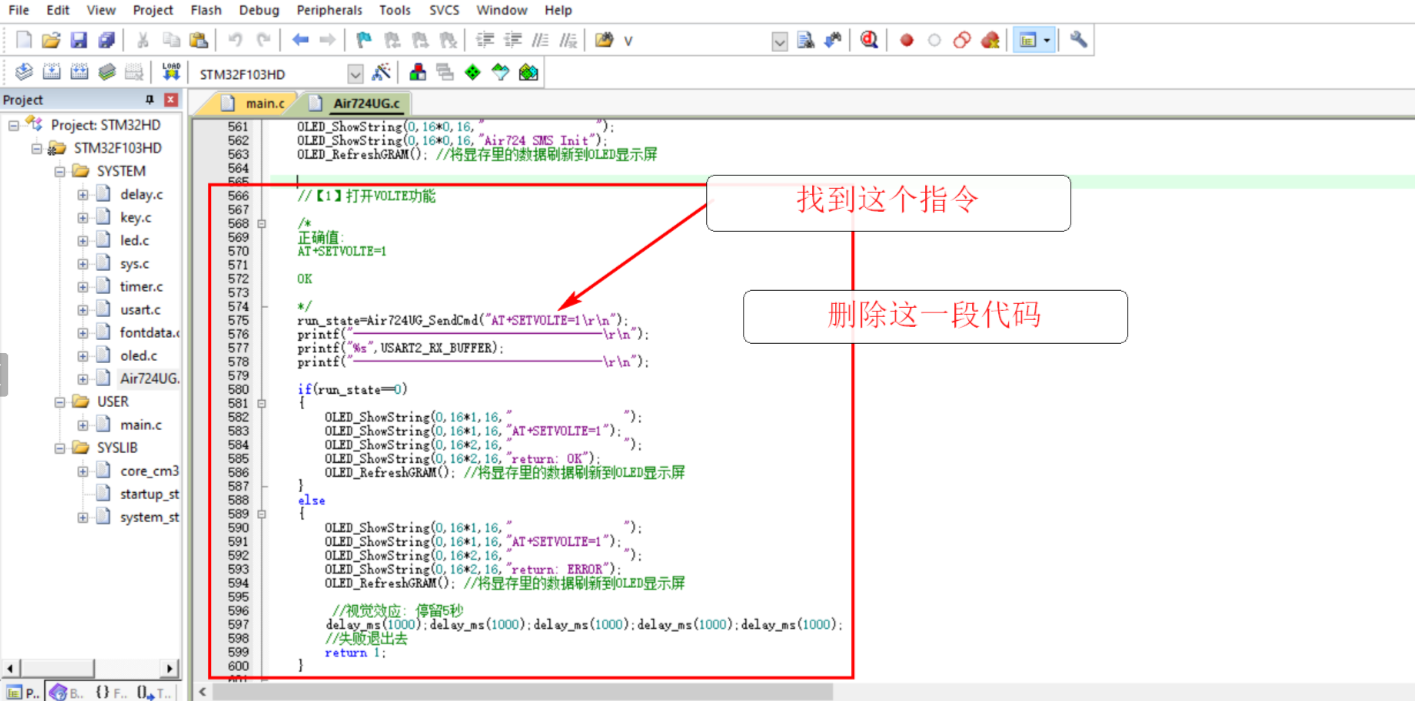The height and width of the screenshot is (701, 1415).
Task: Open a file using the folder icon
Action: [51, 40]
